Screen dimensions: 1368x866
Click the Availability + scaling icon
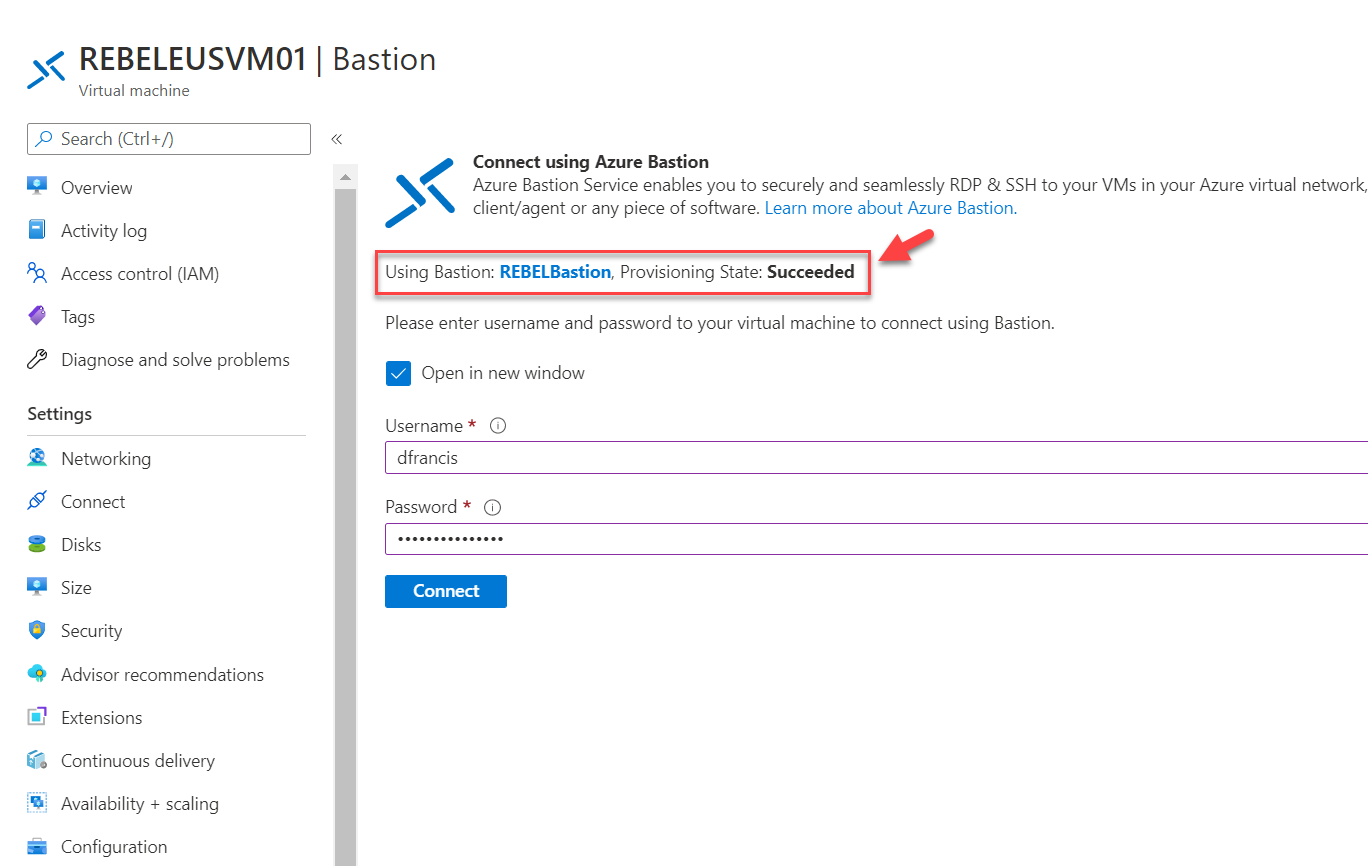coord(37,803)
